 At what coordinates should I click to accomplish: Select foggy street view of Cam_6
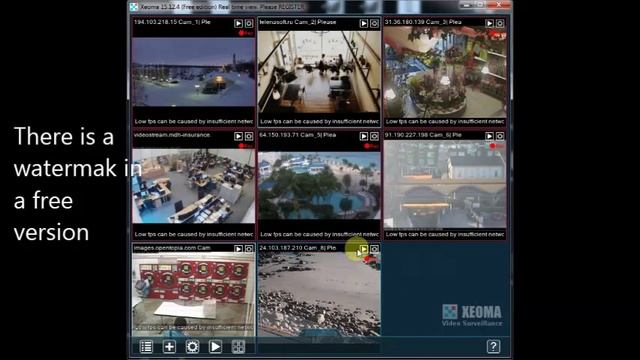(445, 184)
